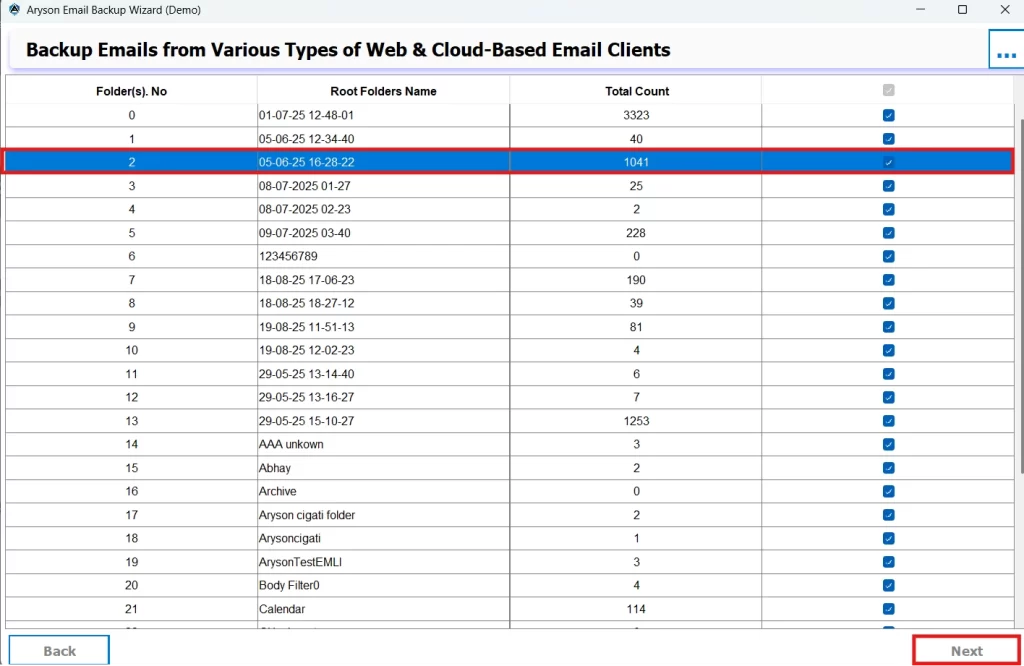The image size is (1024, 666).
Task: Close the Aryson Email Backup Wizard
Action: click(x=1004, y=10)
